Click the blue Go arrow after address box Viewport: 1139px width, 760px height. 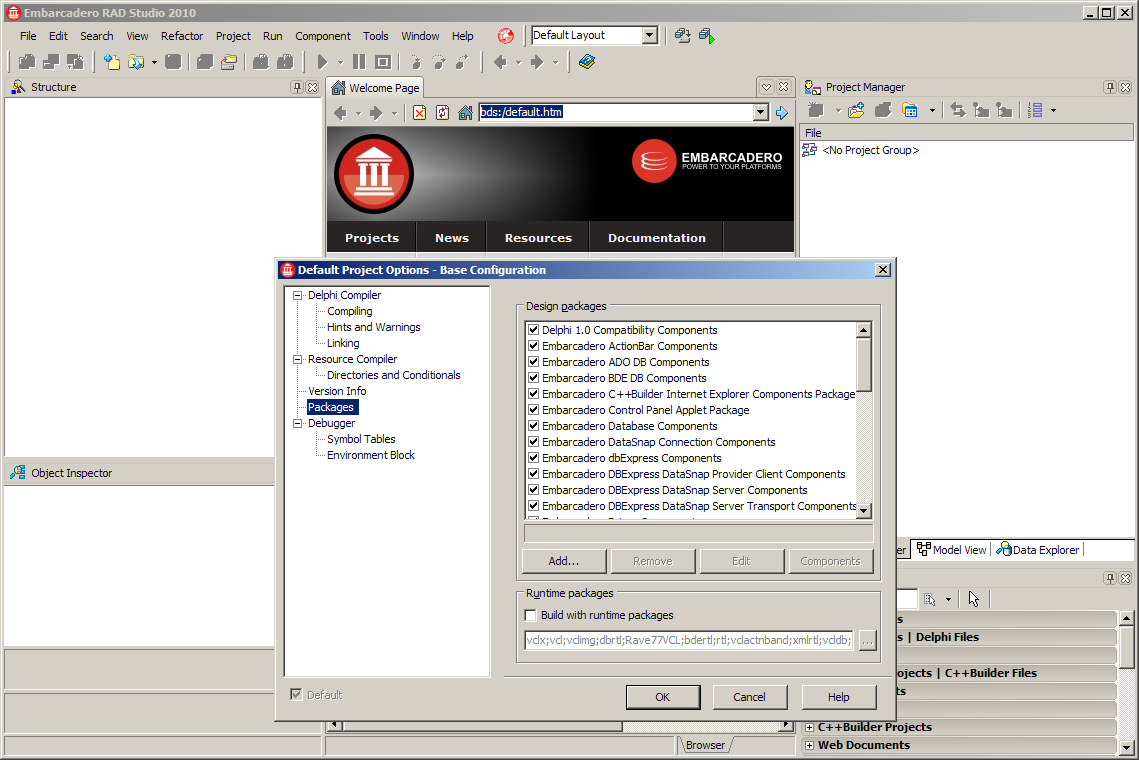pyautogui.click(x=782, y=113)
